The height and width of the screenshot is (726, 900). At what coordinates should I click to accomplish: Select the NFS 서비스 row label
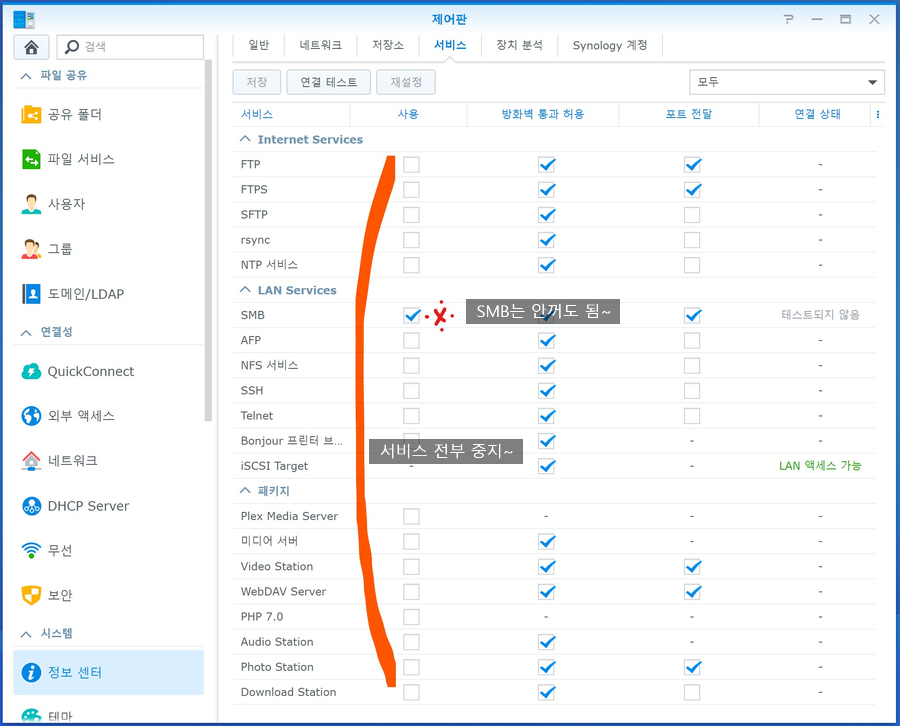(x=269, y=365)
